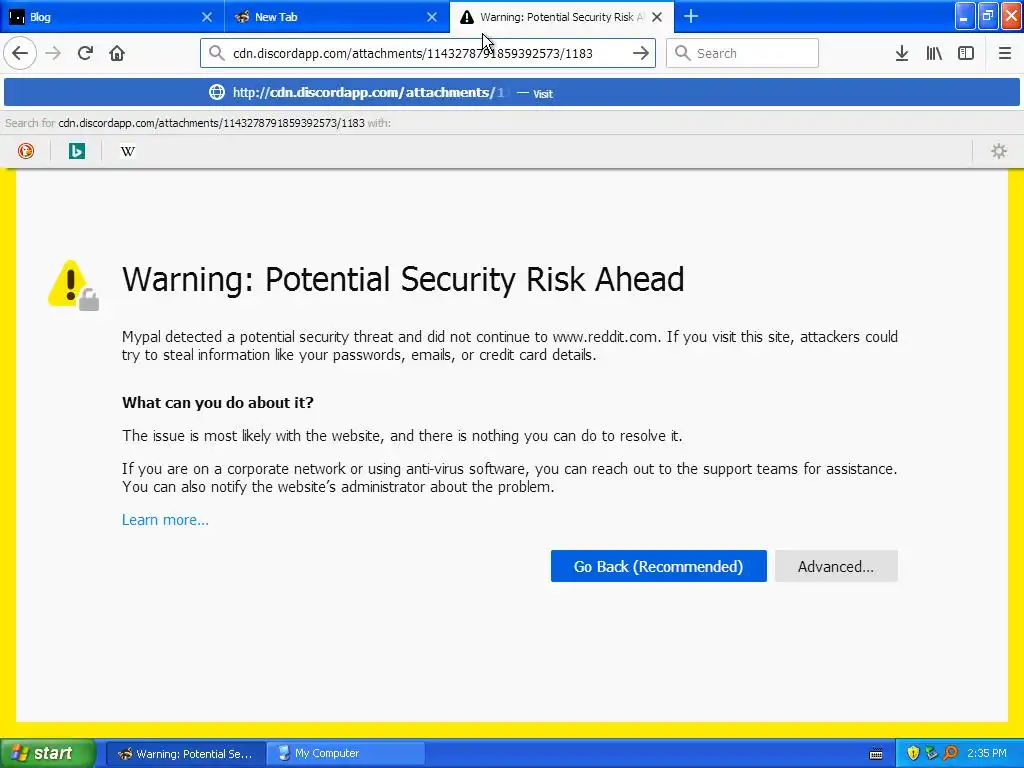Click the on-screen keyboard tray icon
1024x768 pixels.
876,754
